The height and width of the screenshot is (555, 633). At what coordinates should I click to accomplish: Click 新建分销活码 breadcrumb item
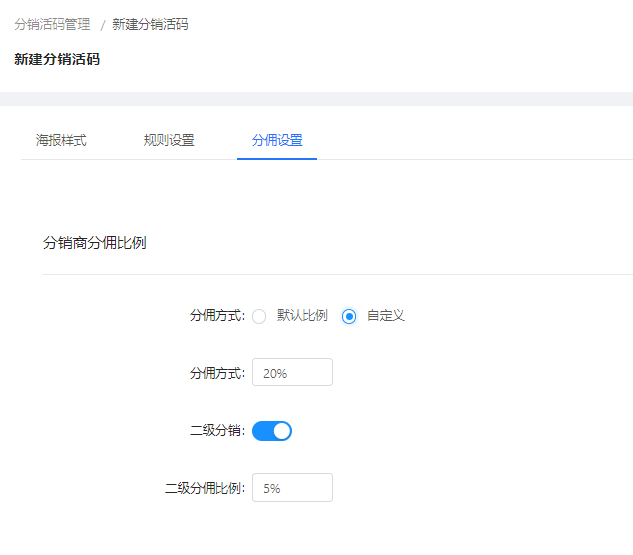[150, 24]
